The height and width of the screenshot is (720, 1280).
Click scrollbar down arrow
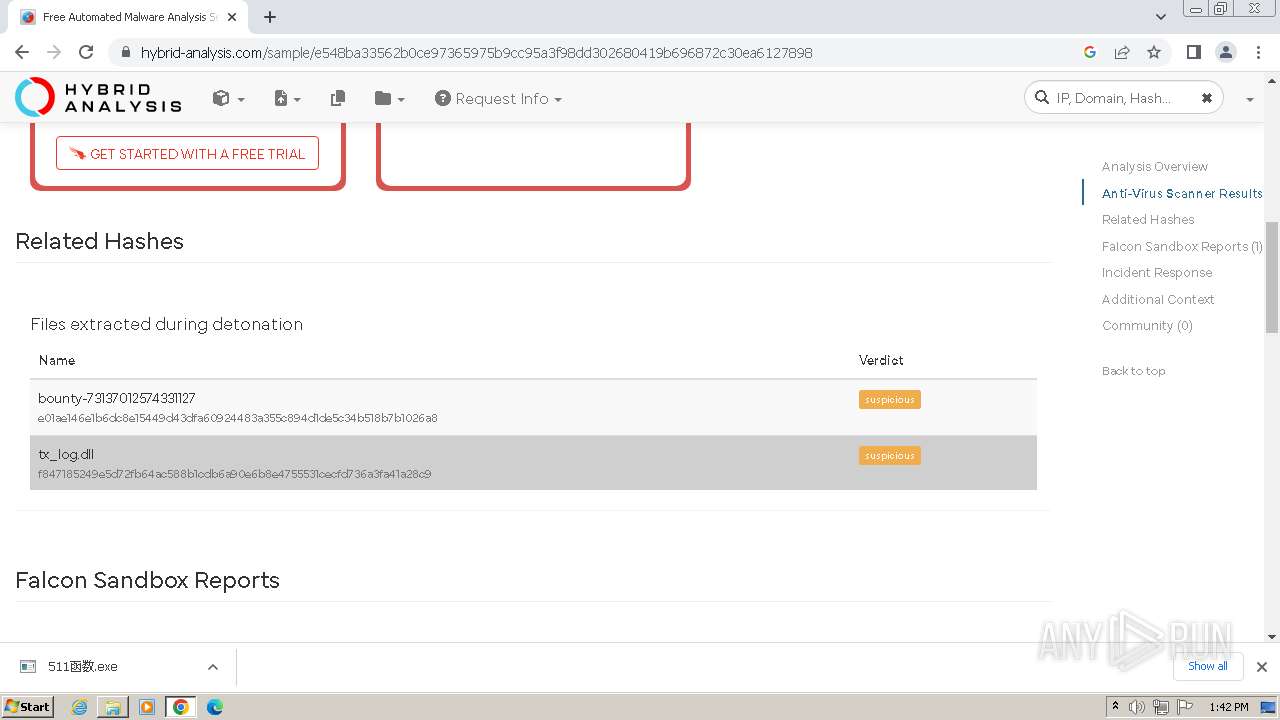pyautogui.click(x=1271, y=636)
